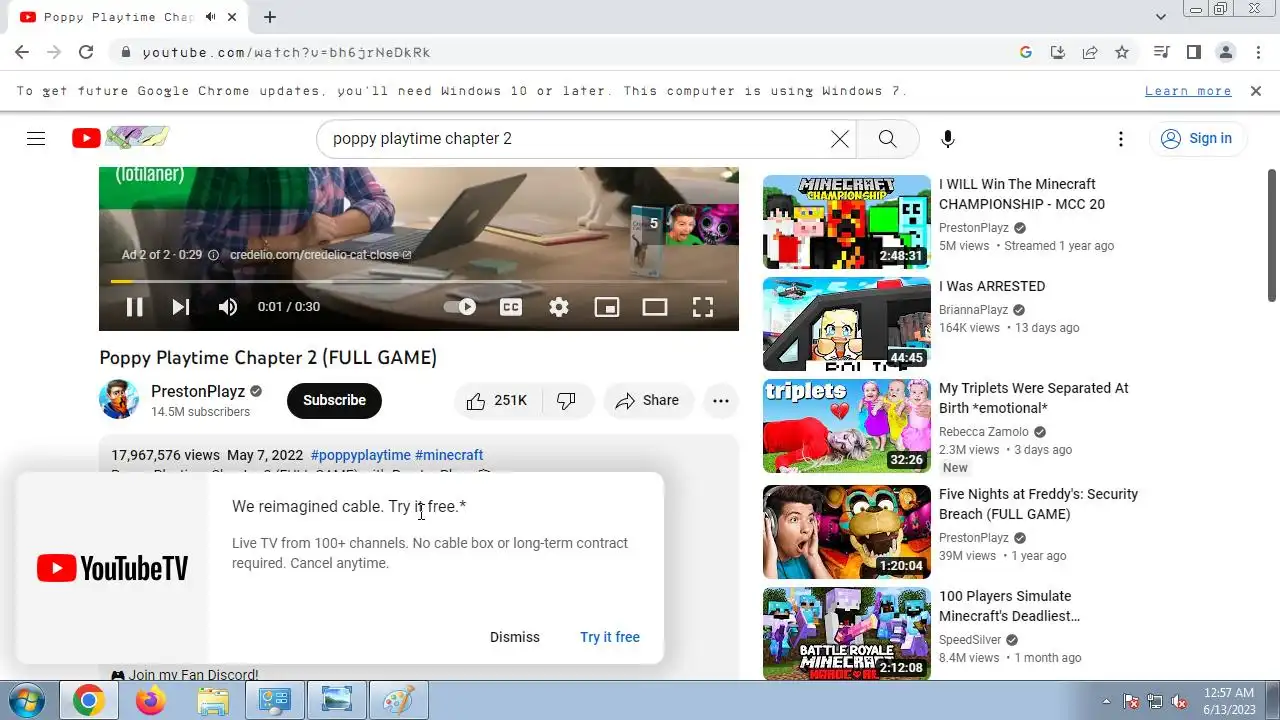
Task: Enable miniplayer mode
Action: (607, 307)
